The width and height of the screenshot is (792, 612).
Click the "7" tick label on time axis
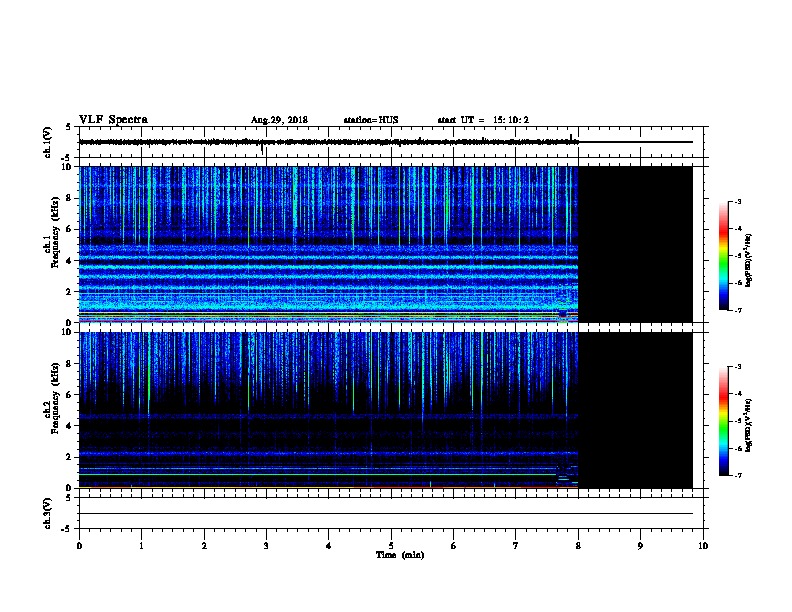pos(516,546)
